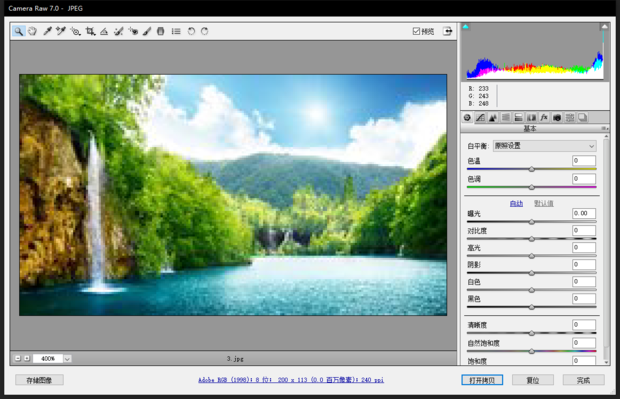Click the 阴影 shadows slider handle
The height and width of the screenshot is (399, 620).
coord(532,273)
